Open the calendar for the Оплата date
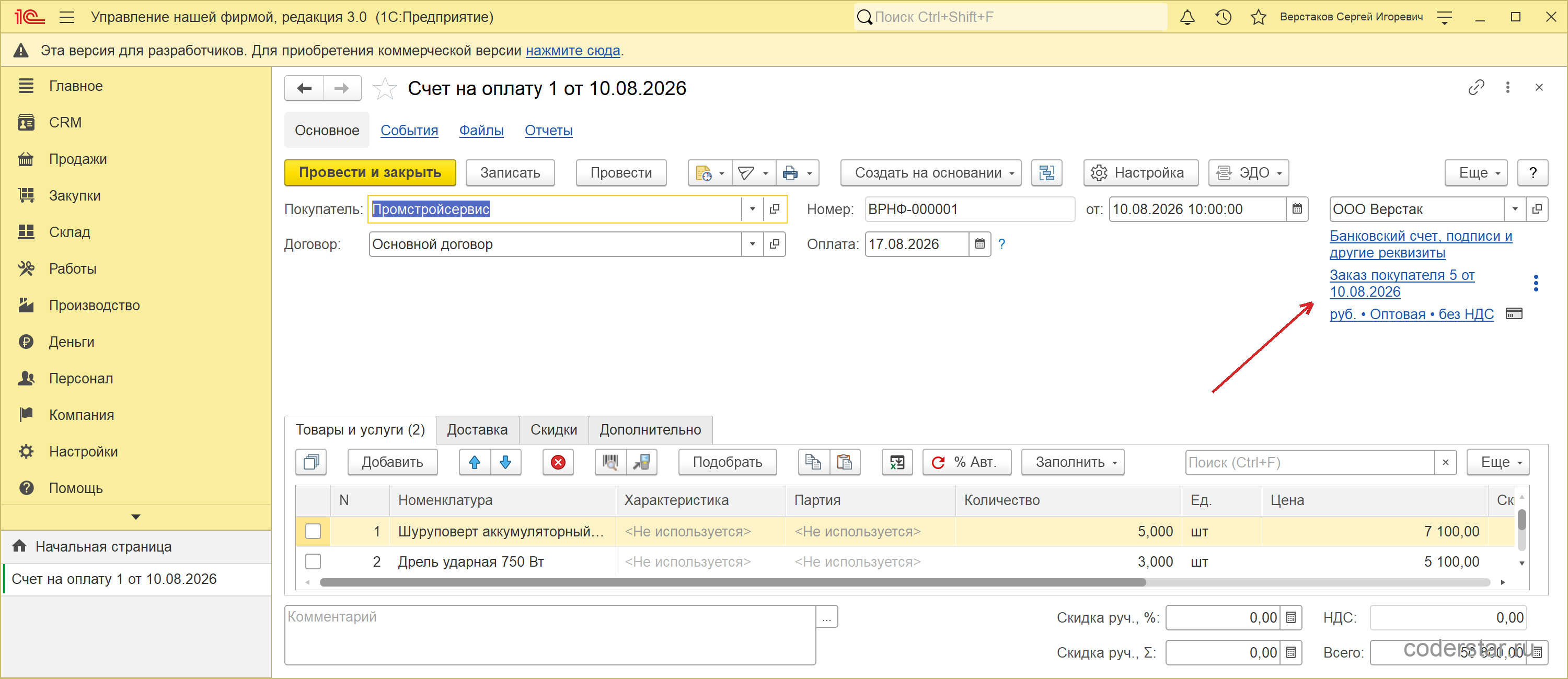The width and height of the screenshot is (1568, 679). [x=979, y=244]
